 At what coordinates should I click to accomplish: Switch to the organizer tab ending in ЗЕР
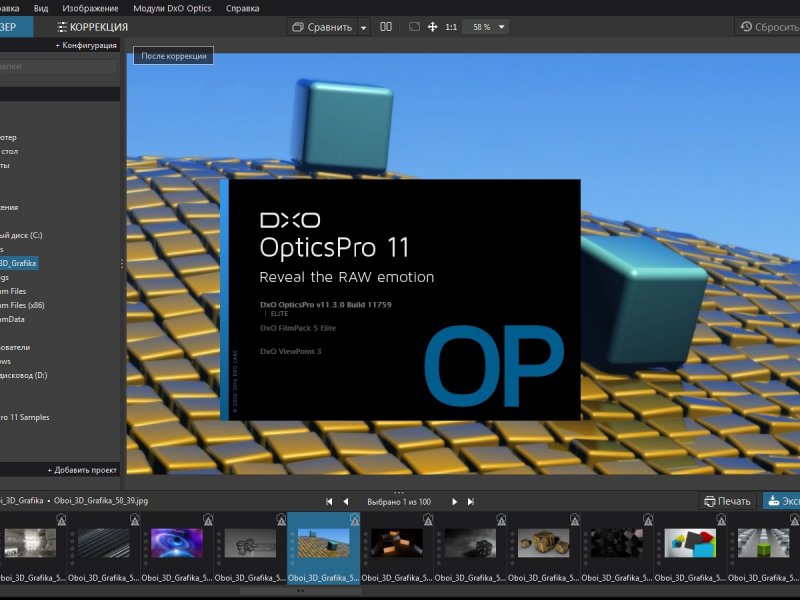click(x=16, y=27)
